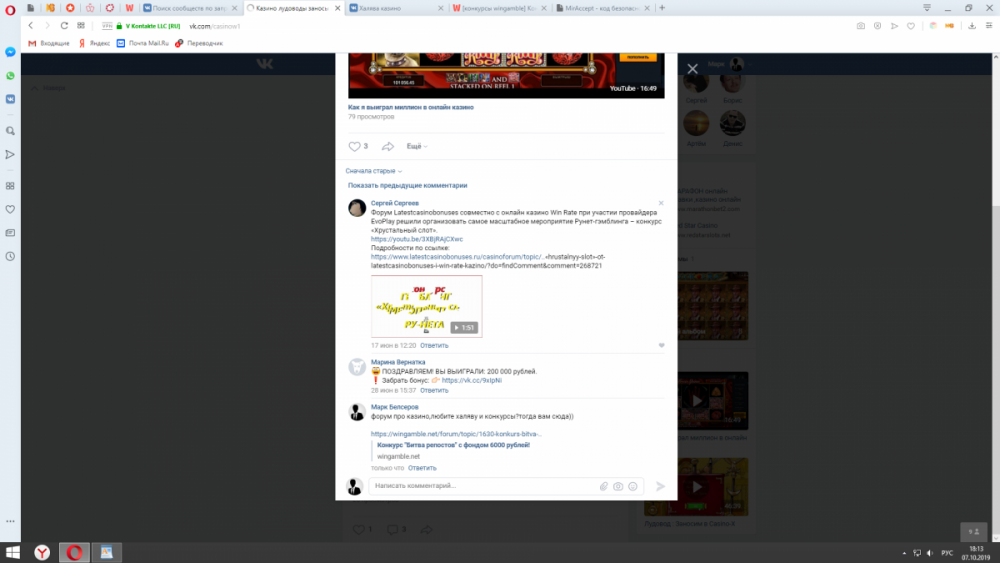Open volume control in system tray
Image resolution: width=1000 pixels, height=563 pixels.
(x=930, y=553)
